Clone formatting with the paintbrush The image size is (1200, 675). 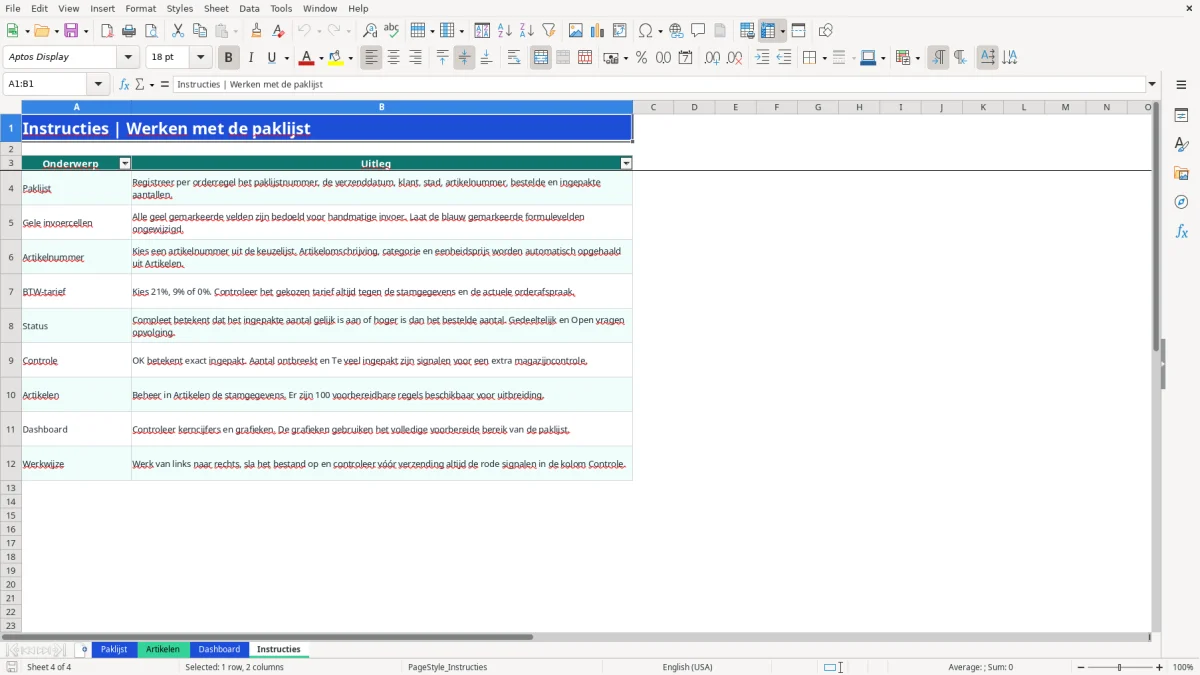(257, 31)
